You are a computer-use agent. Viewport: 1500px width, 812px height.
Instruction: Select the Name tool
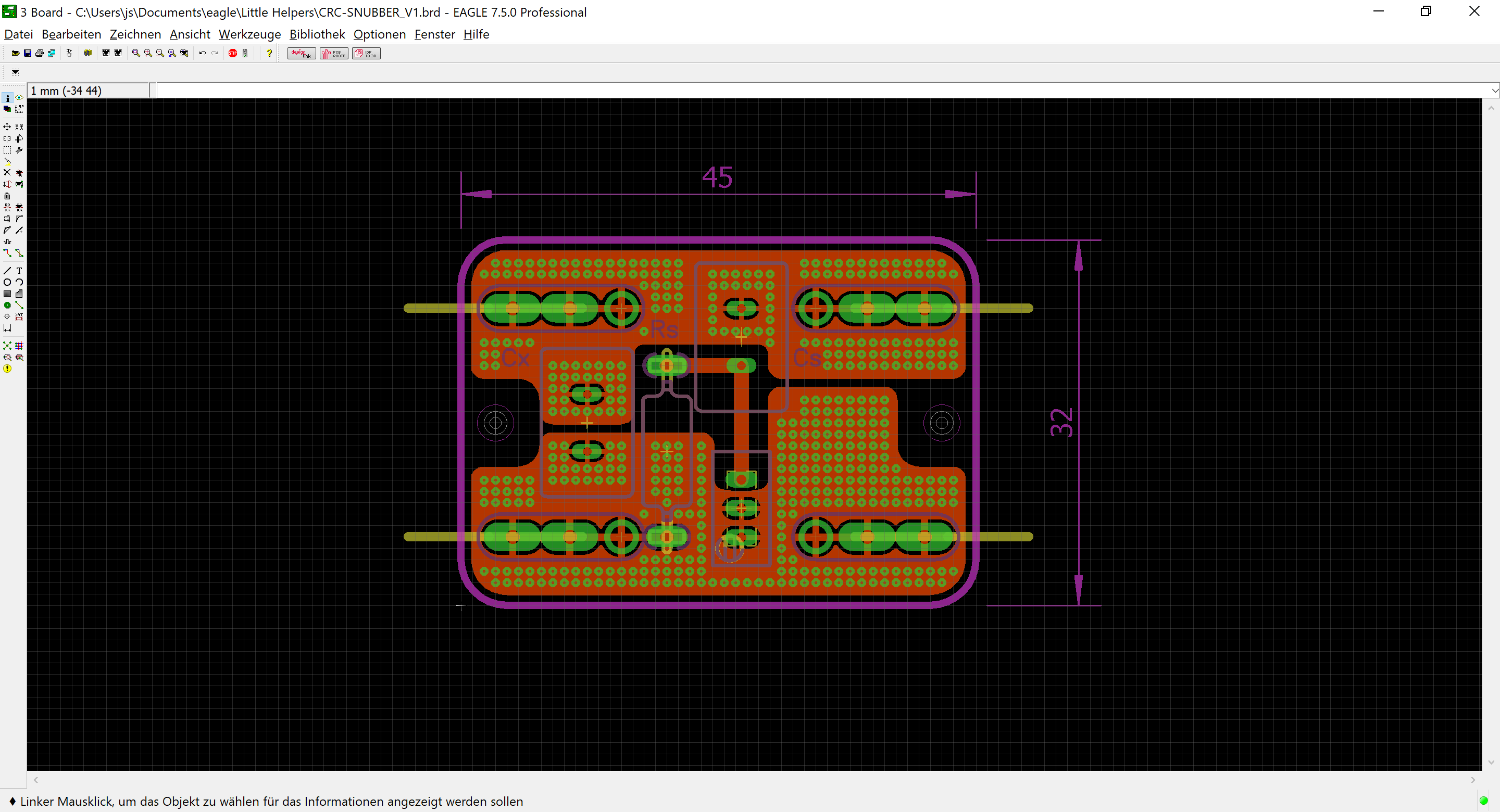[x=7, y=207]
